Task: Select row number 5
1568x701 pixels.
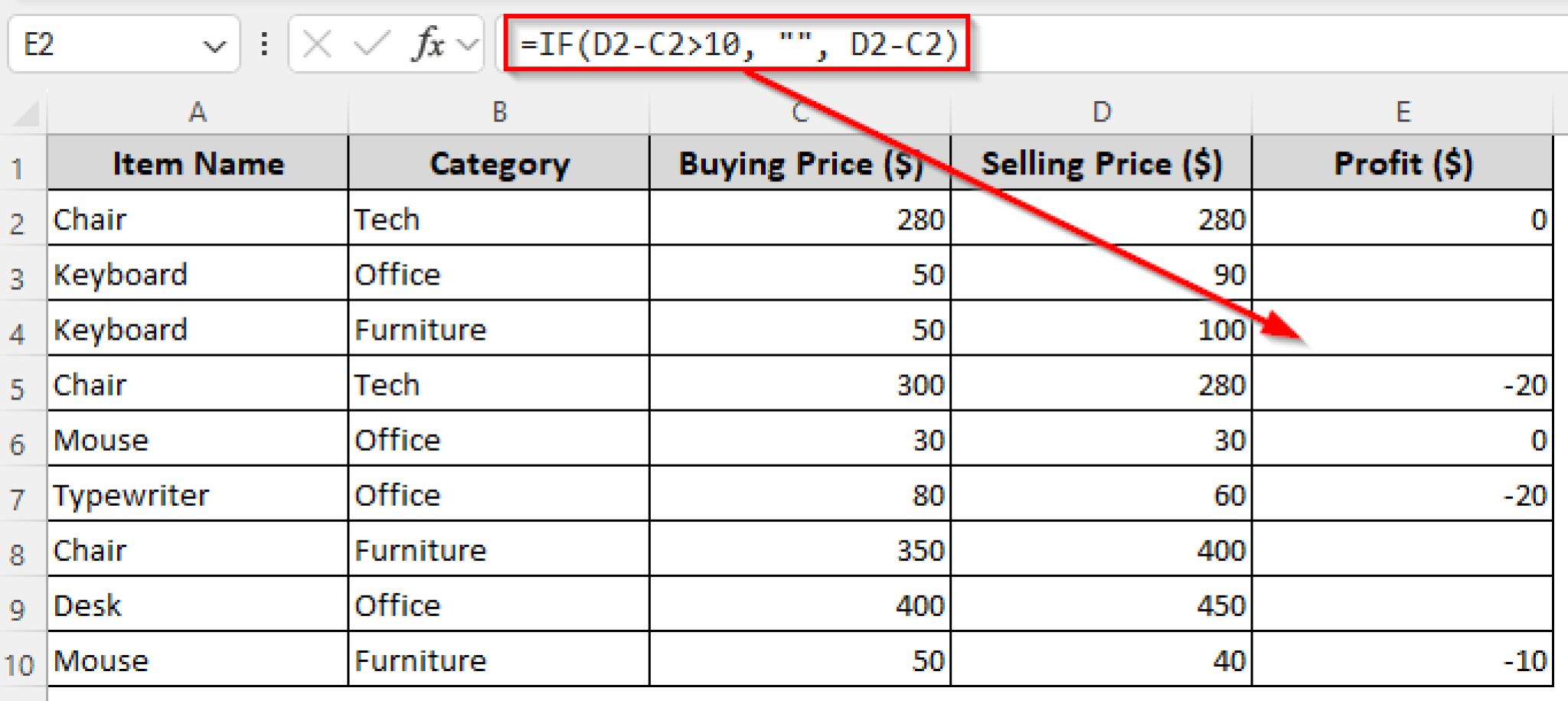Action: pos(19,384)
